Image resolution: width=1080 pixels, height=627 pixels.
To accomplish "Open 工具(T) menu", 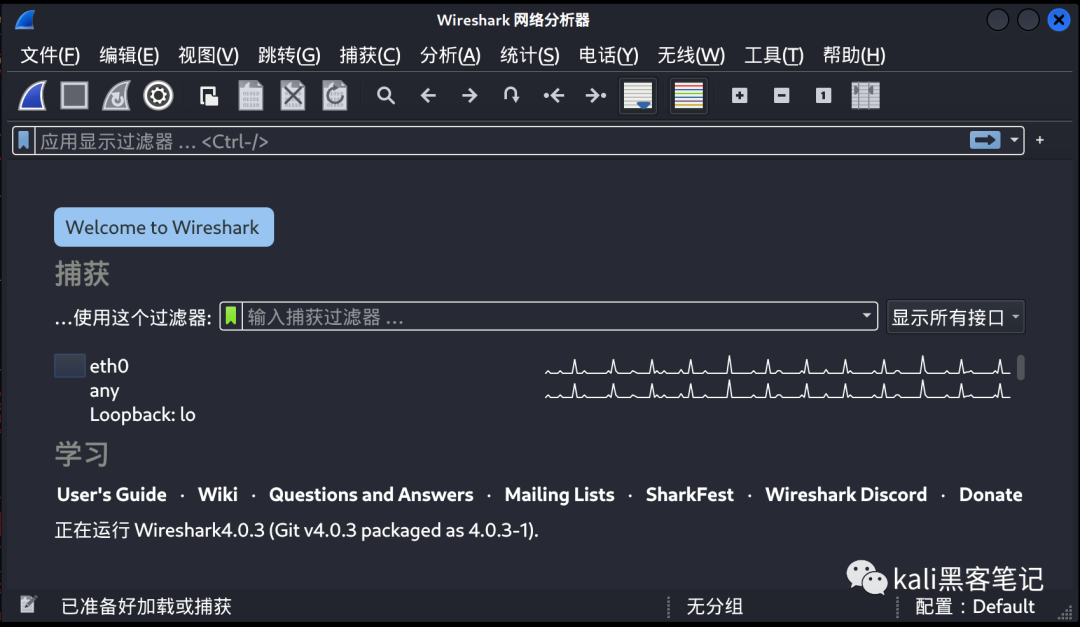I will (x=773, y=55).
